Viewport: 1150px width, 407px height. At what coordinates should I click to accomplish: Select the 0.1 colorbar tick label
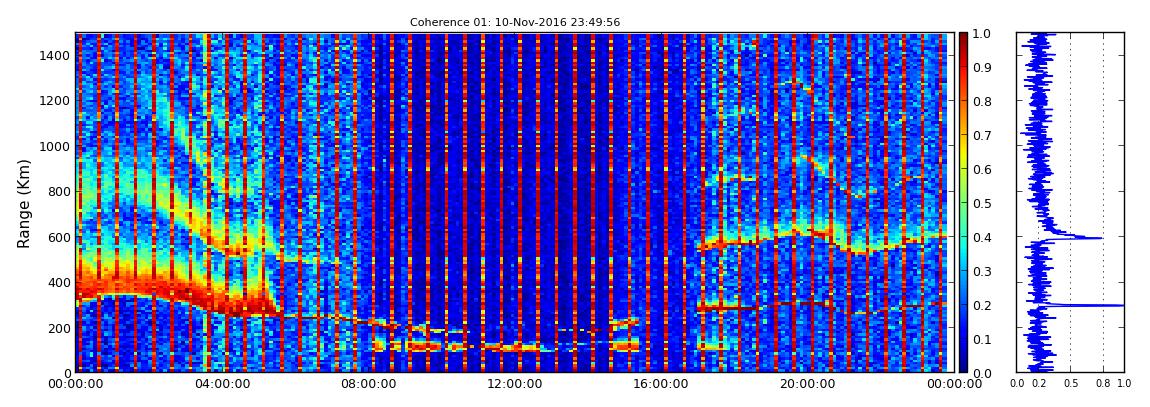[x=980, y=340]
